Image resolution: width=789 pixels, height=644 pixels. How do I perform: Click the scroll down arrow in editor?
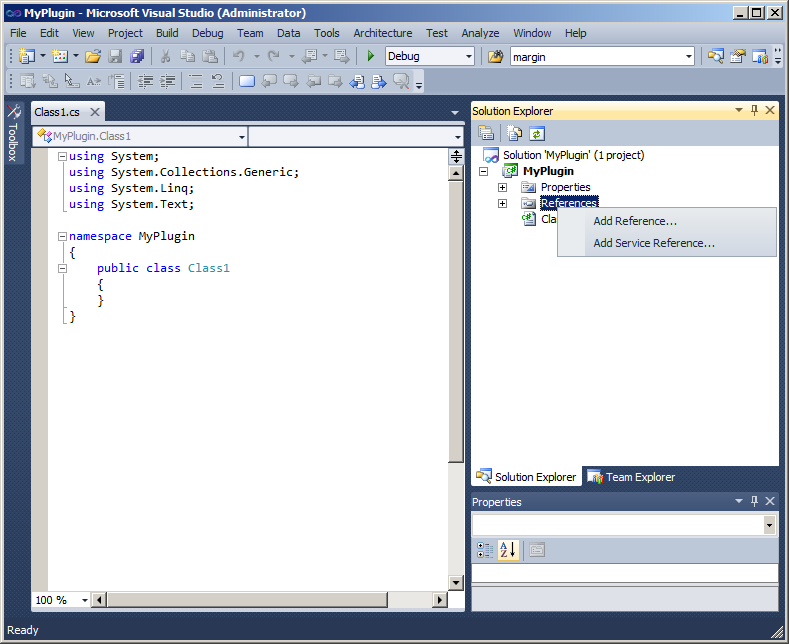[x=456, y=583]
